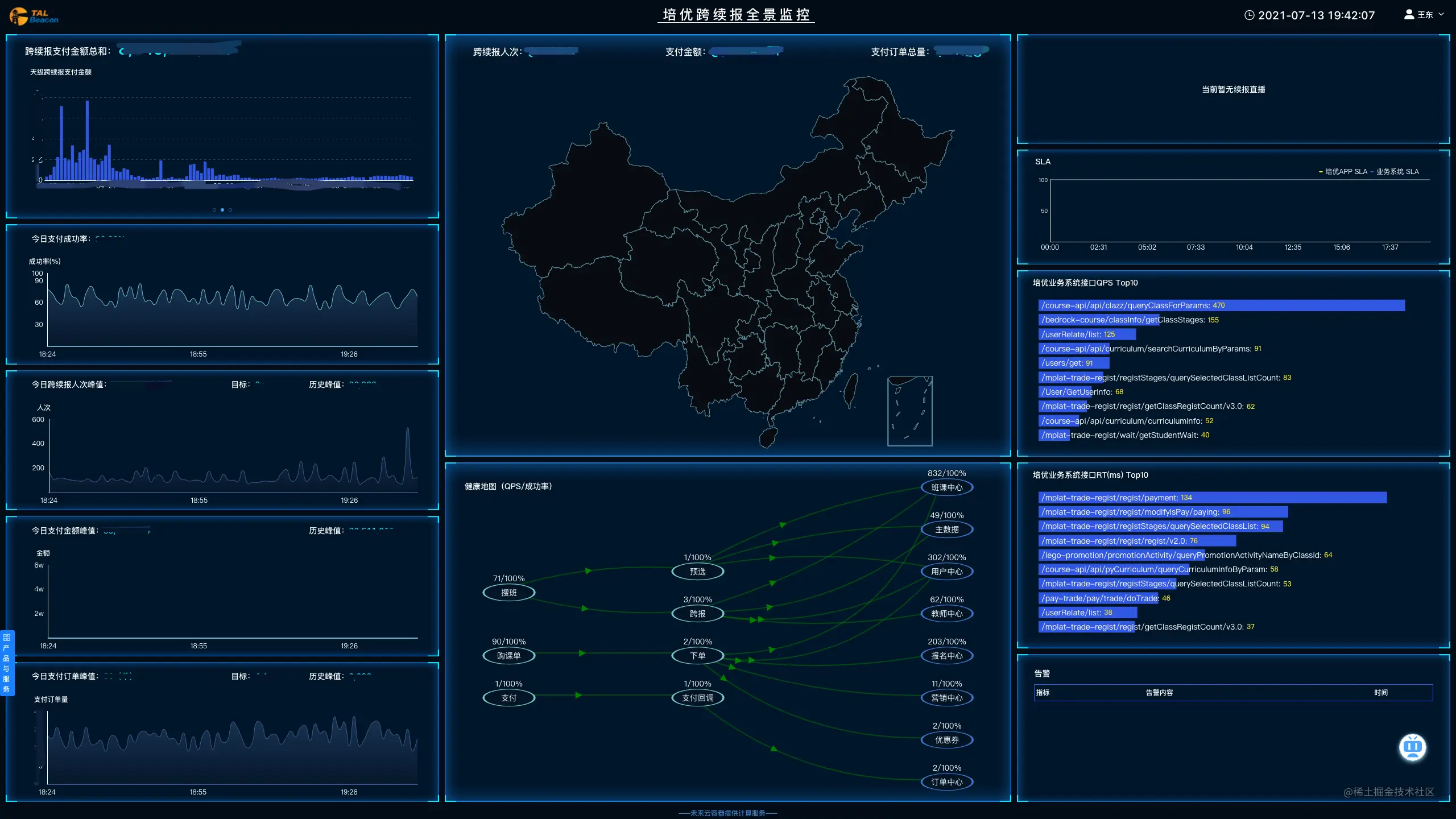Select the 搜班 node in health map
Screen dimensions: 1456x819
click(x=508, y=593)
